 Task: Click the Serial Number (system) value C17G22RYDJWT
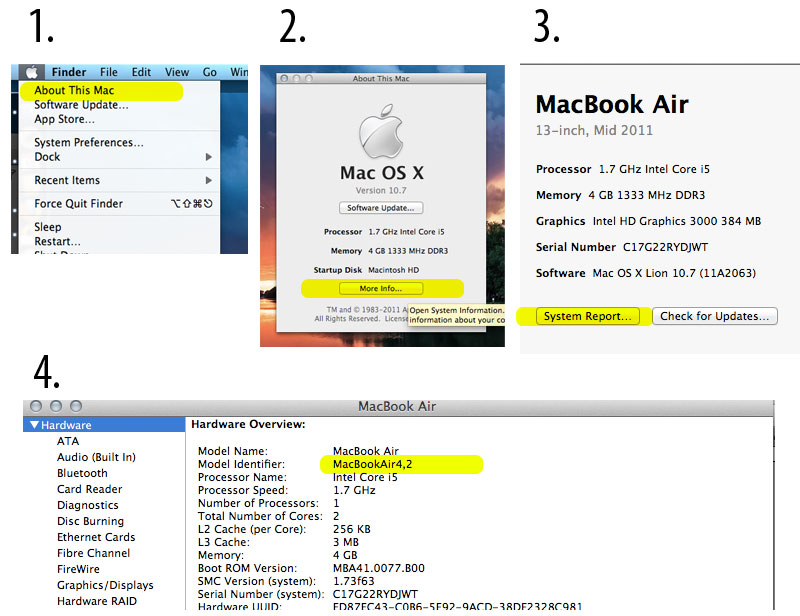point(375,594)
